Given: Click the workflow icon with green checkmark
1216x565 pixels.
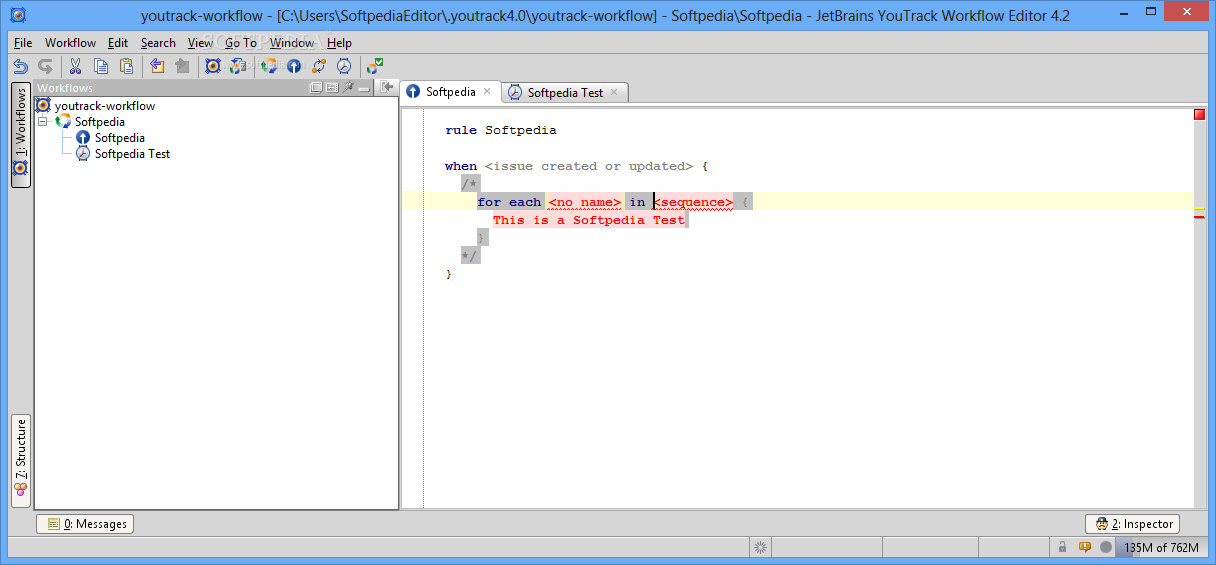Looking at the screenshot, I should pos(375,66).
